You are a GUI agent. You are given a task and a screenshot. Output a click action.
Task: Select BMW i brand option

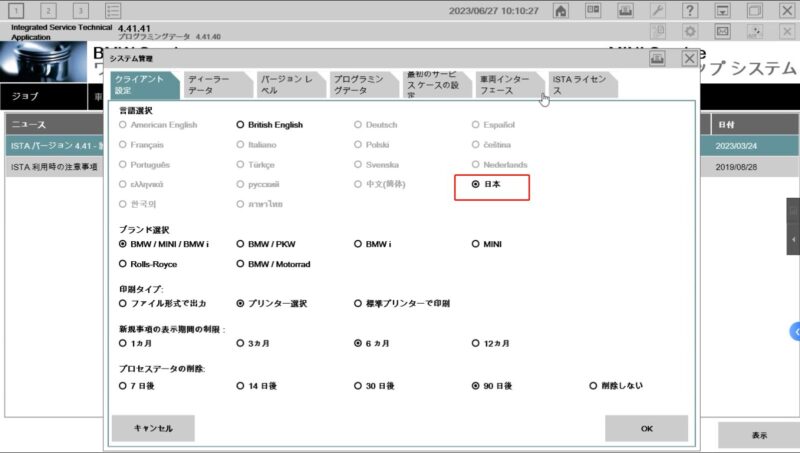(373, 244)
